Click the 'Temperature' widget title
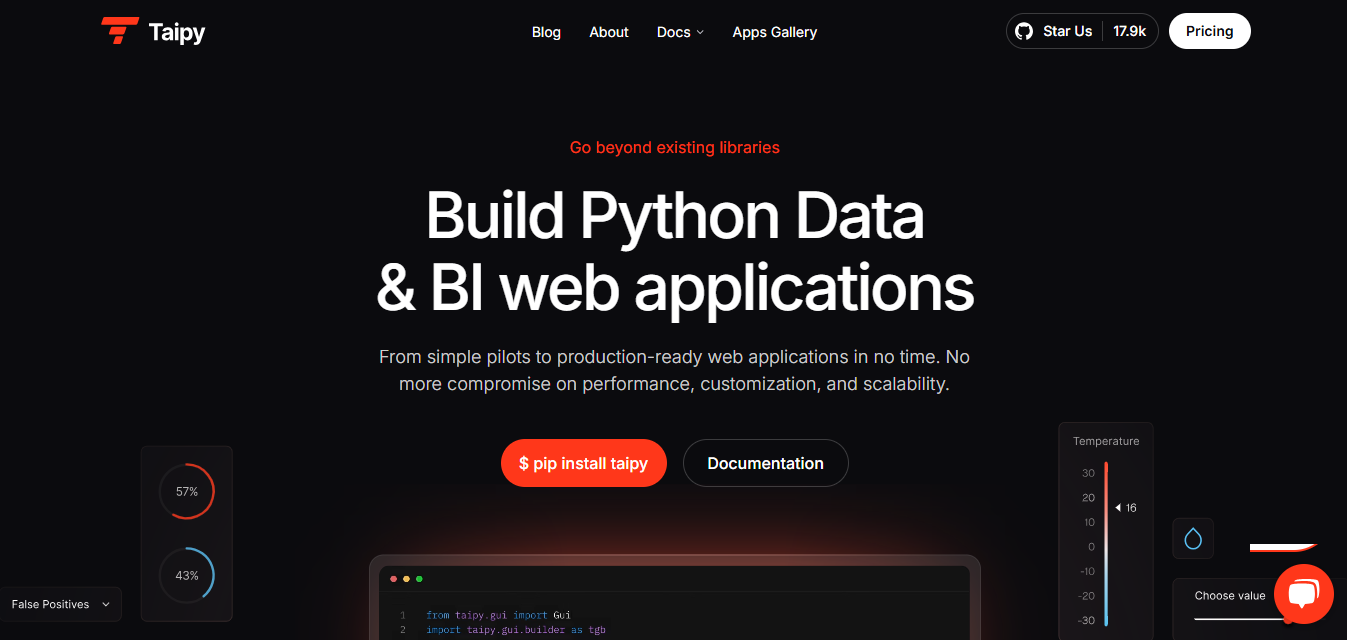1347x640 pixels. 1106,441
